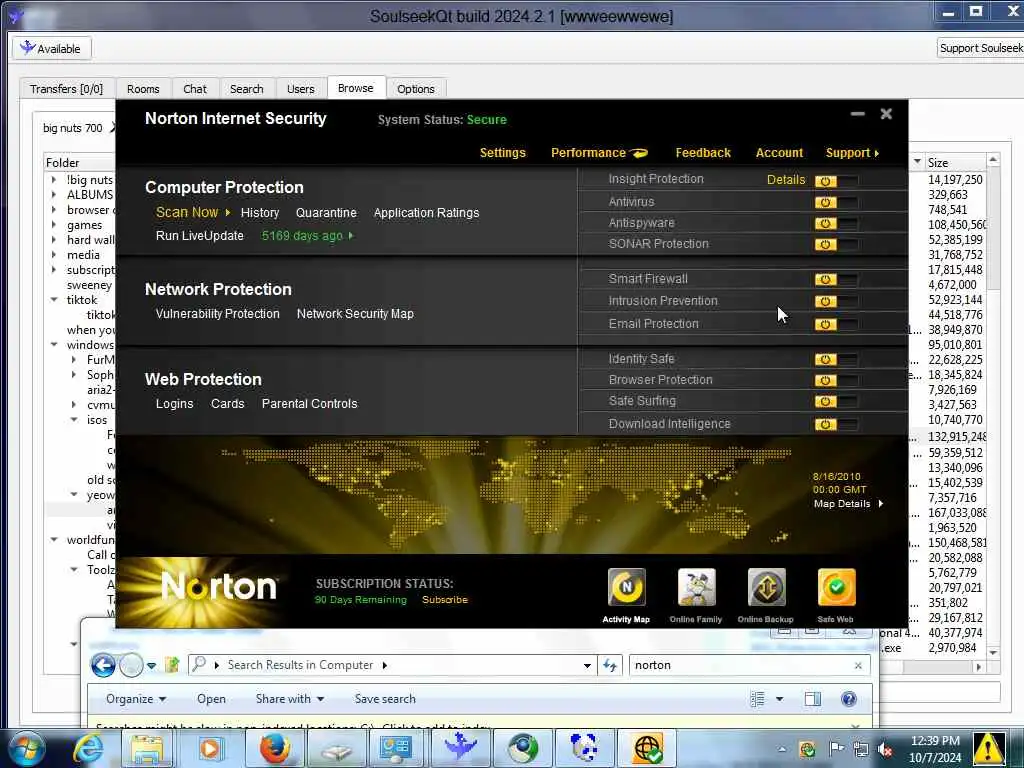Toggle Intrusion Prevention switch

[836, 302]
